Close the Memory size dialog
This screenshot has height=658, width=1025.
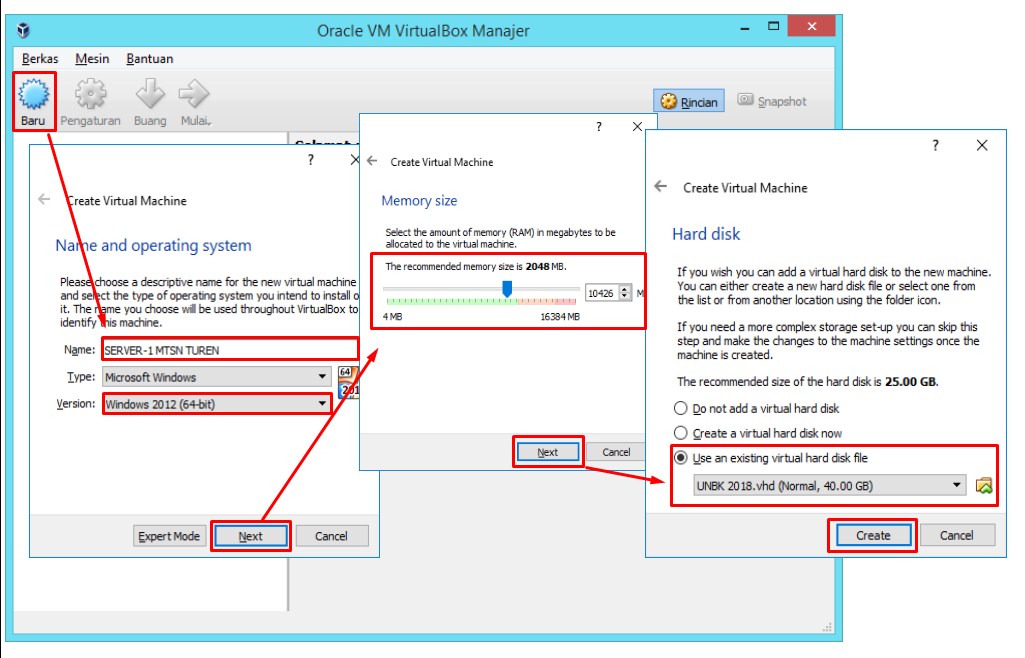click(637, 127)
